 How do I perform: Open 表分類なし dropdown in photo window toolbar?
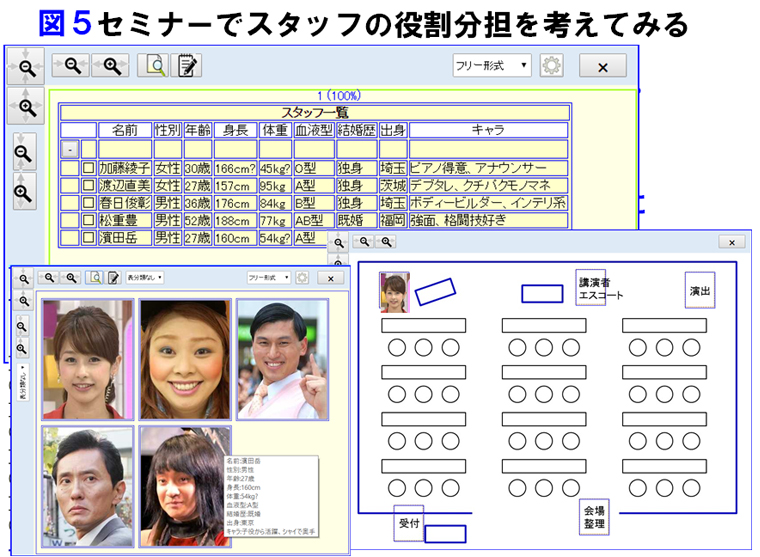144,278
